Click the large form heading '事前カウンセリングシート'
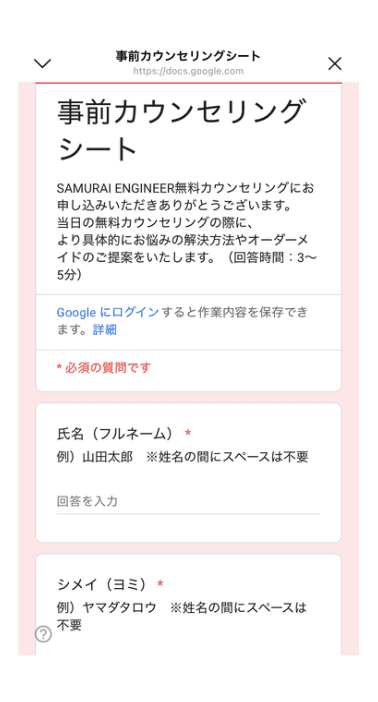Viewport: 378px width, 702px height. (x=181, y=130)
